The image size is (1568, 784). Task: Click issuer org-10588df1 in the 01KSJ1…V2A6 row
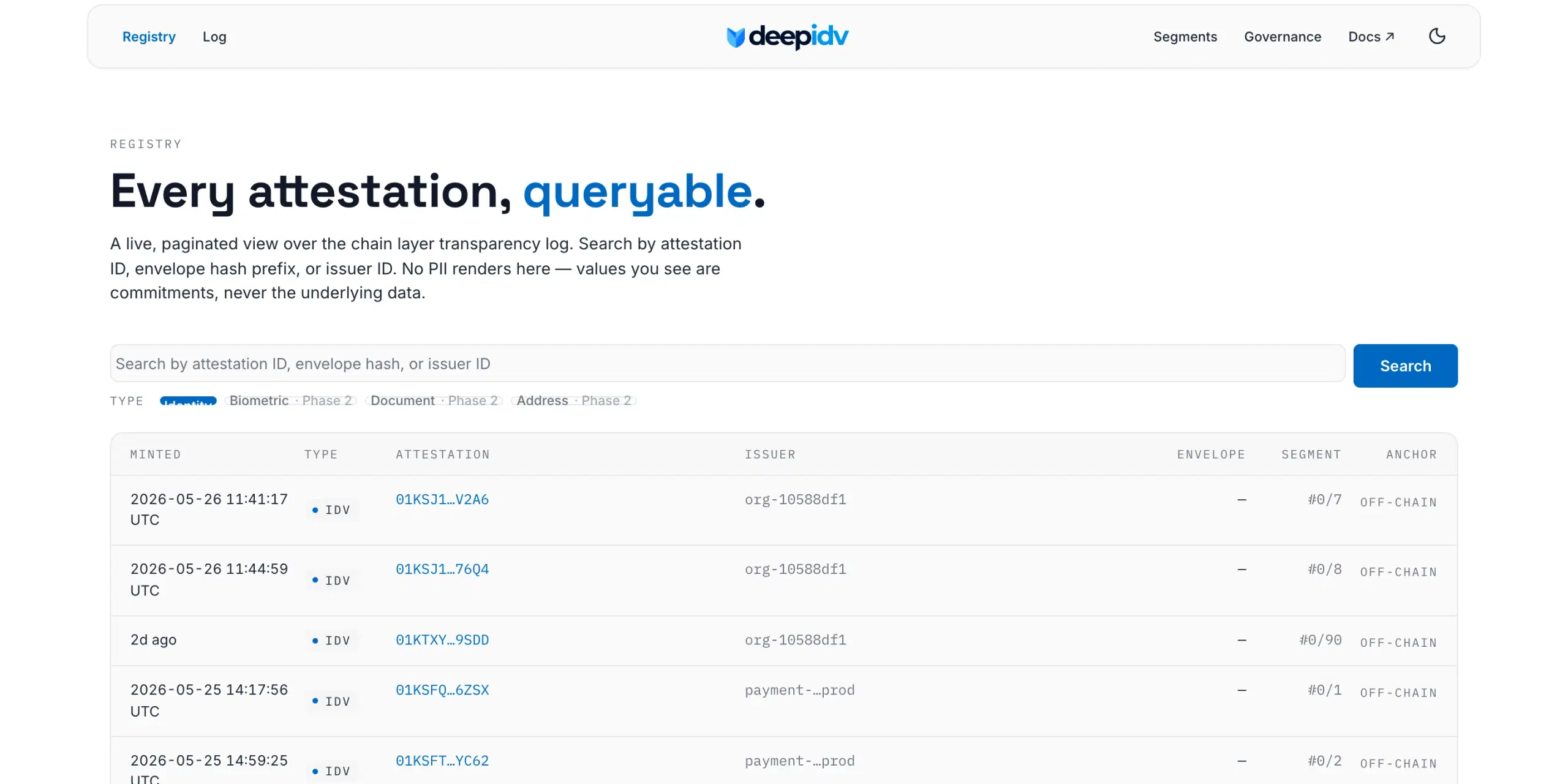(x=795, y=500)
